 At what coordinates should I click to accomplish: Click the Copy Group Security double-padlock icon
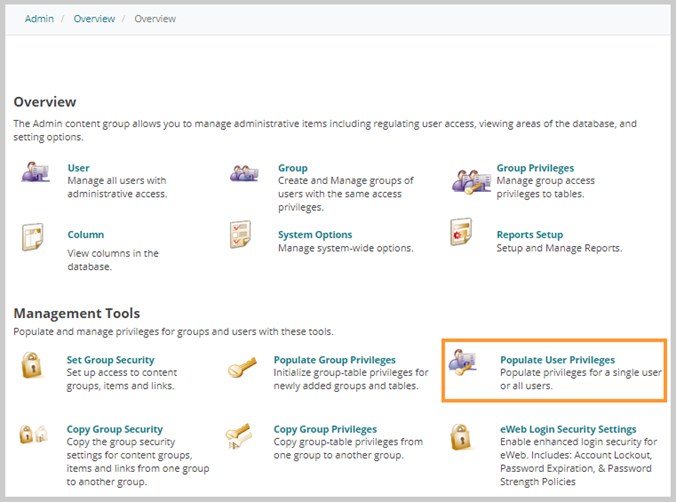33,434
